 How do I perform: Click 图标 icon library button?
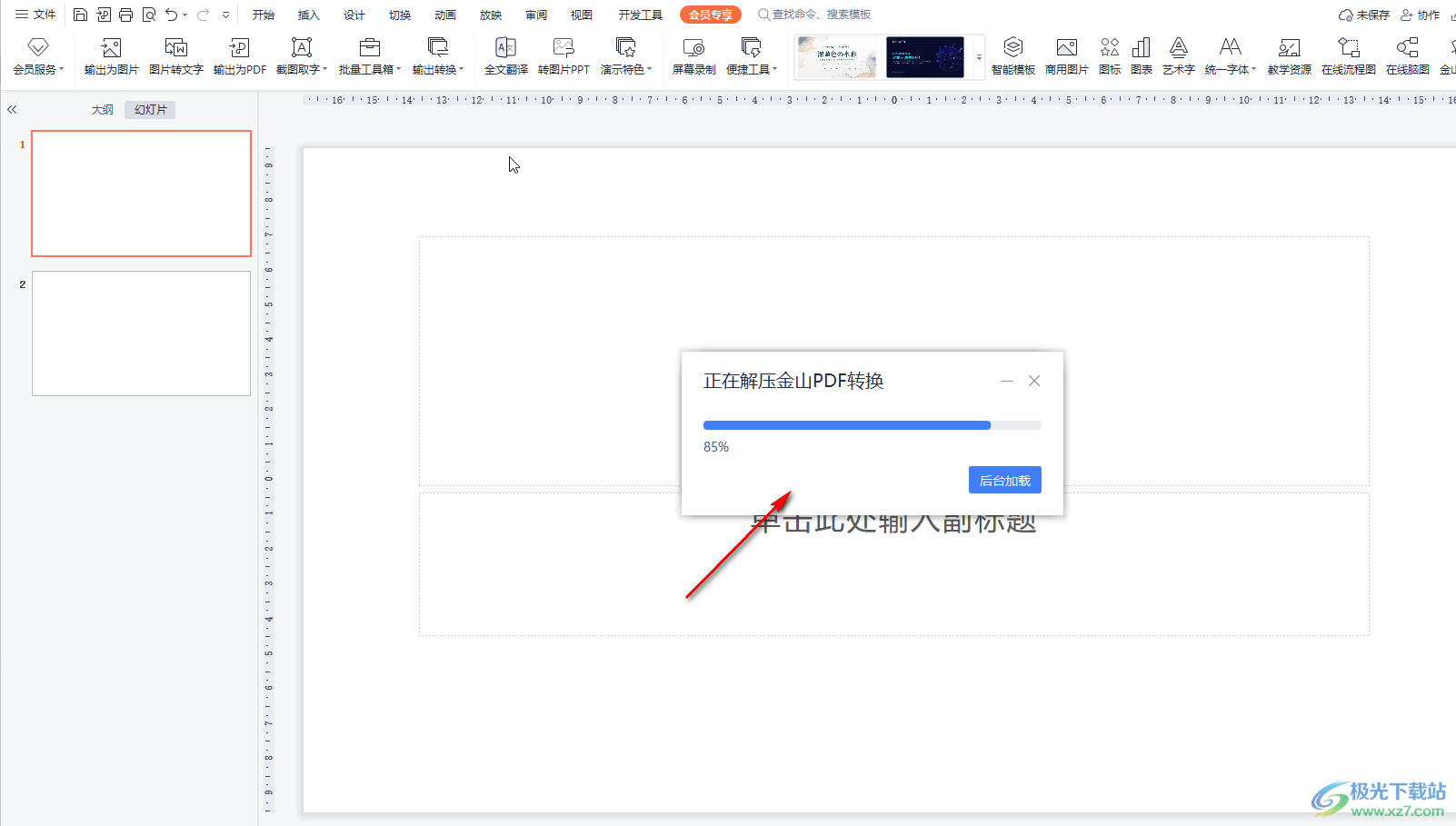[x=1110, y=56]
